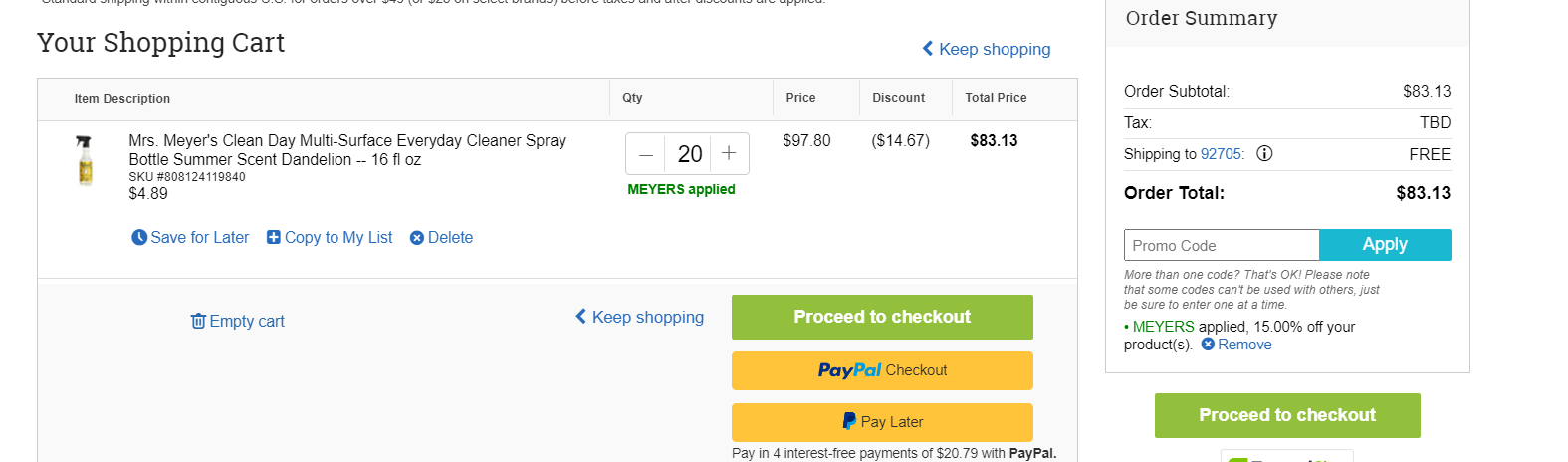
Task: Click the remove-promo X icon
Action: point(1208,345)
